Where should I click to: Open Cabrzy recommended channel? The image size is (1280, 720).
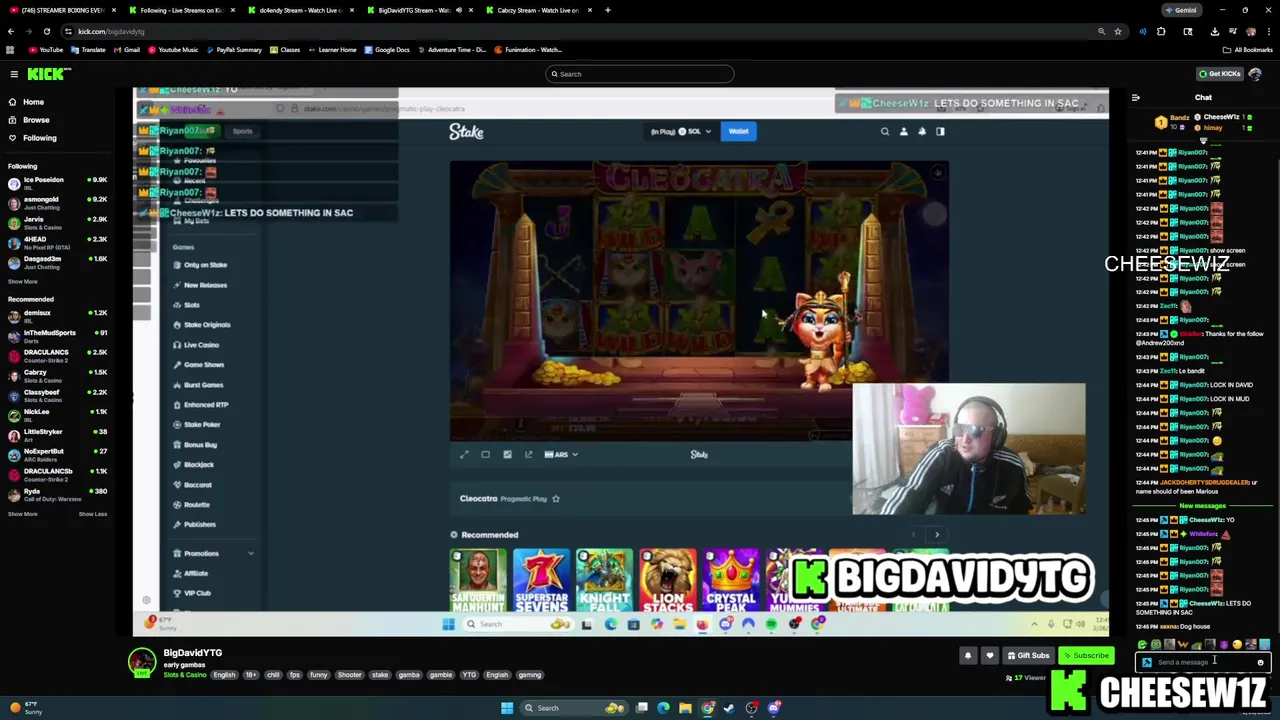point(57,376)
